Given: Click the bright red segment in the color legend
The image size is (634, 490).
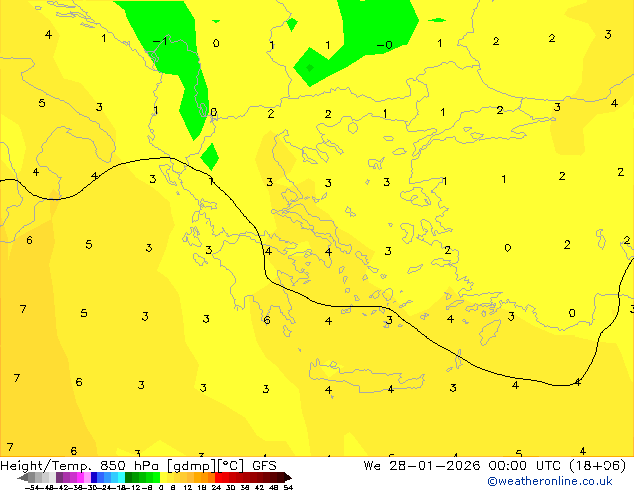Looking at the screenshot, I should [x=218, y=477].
